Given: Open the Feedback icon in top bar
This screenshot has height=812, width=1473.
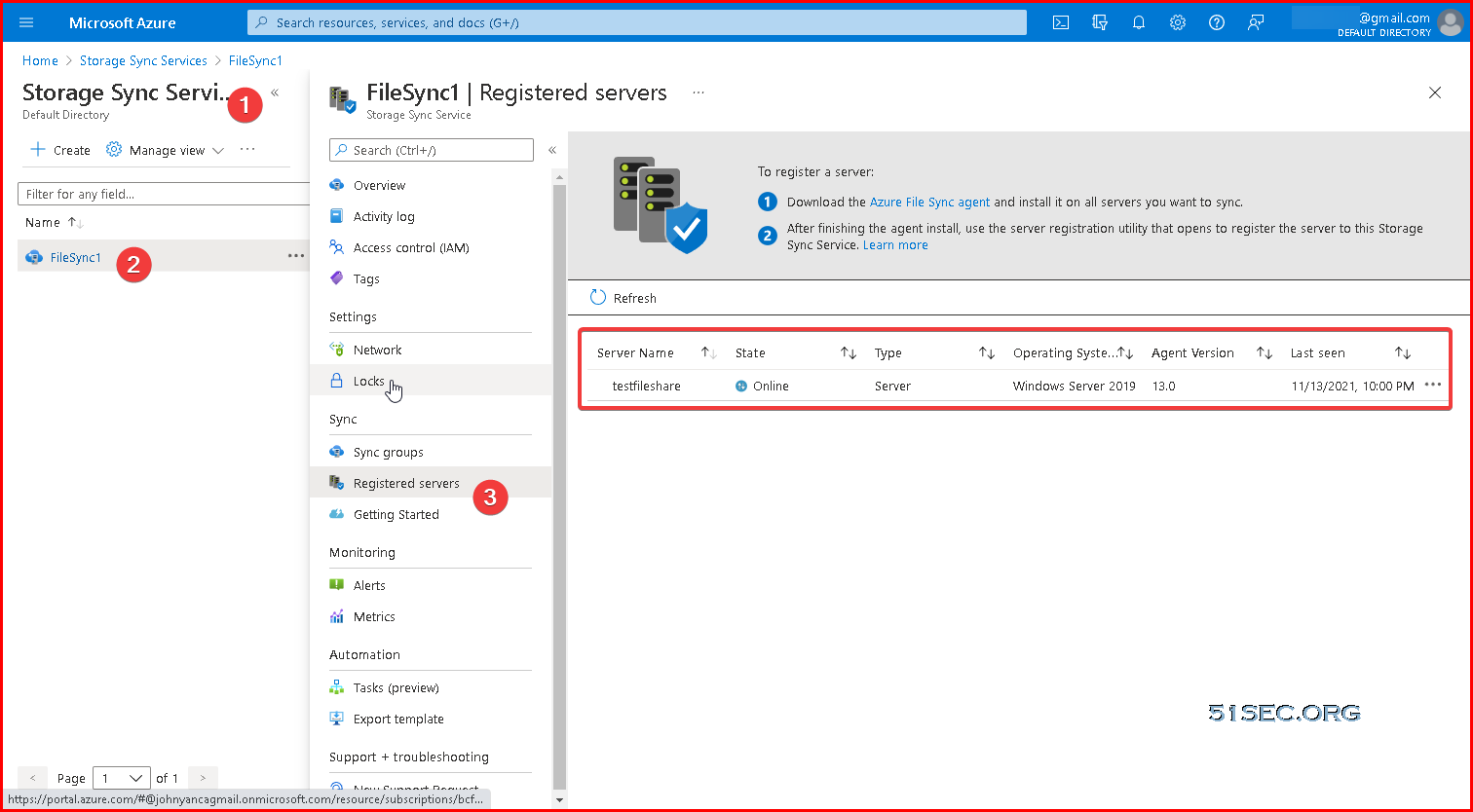Looking at the screenshot, I should click(x=1256, y=22).
